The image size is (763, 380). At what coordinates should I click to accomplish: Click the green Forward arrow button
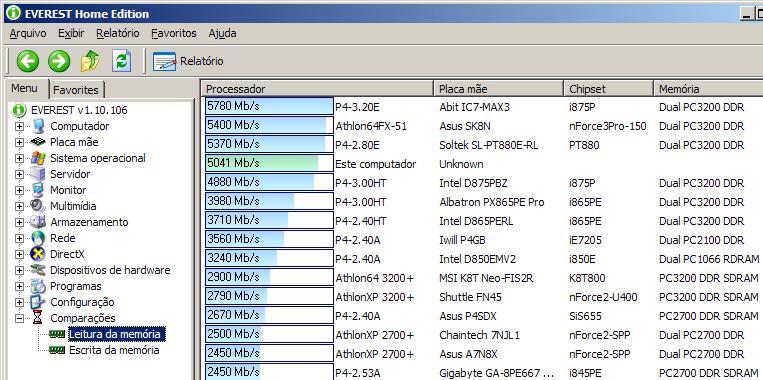[x=59, y=61]
